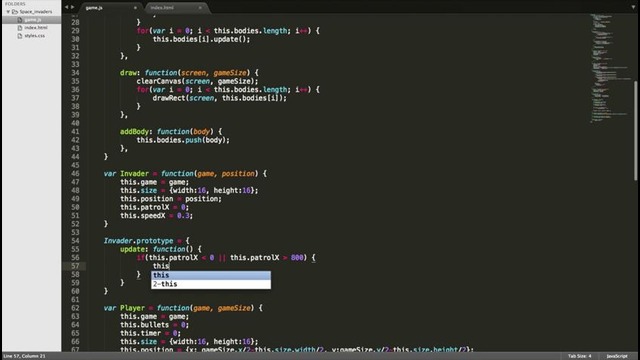Click 'drawRect' call on line 37

pos(169,98)
